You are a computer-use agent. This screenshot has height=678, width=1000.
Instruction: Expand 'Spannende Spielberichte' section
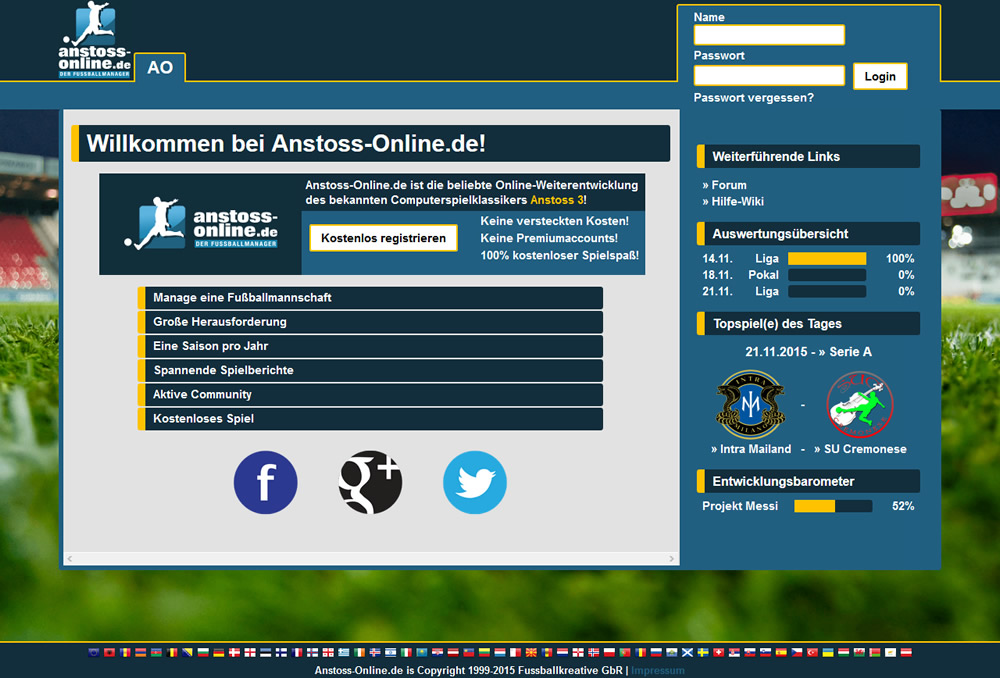pyautogui.click(x=371, y=371)
